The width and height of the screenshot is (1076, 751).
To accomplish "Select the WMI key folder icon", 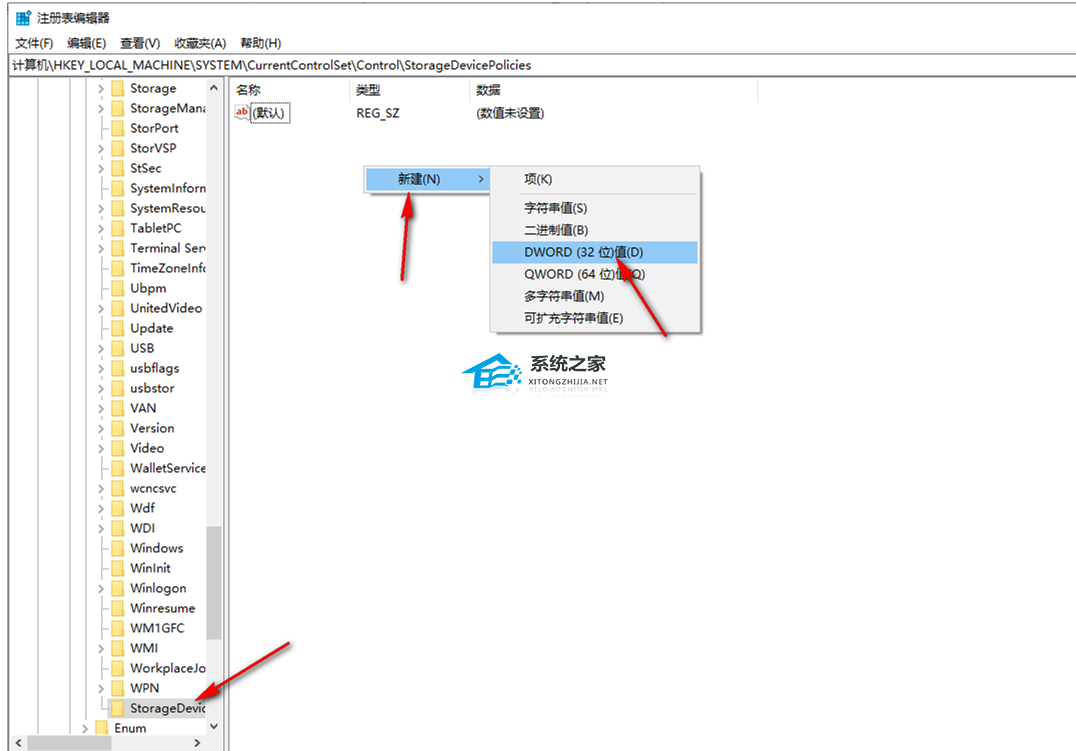I will [120, 648].
